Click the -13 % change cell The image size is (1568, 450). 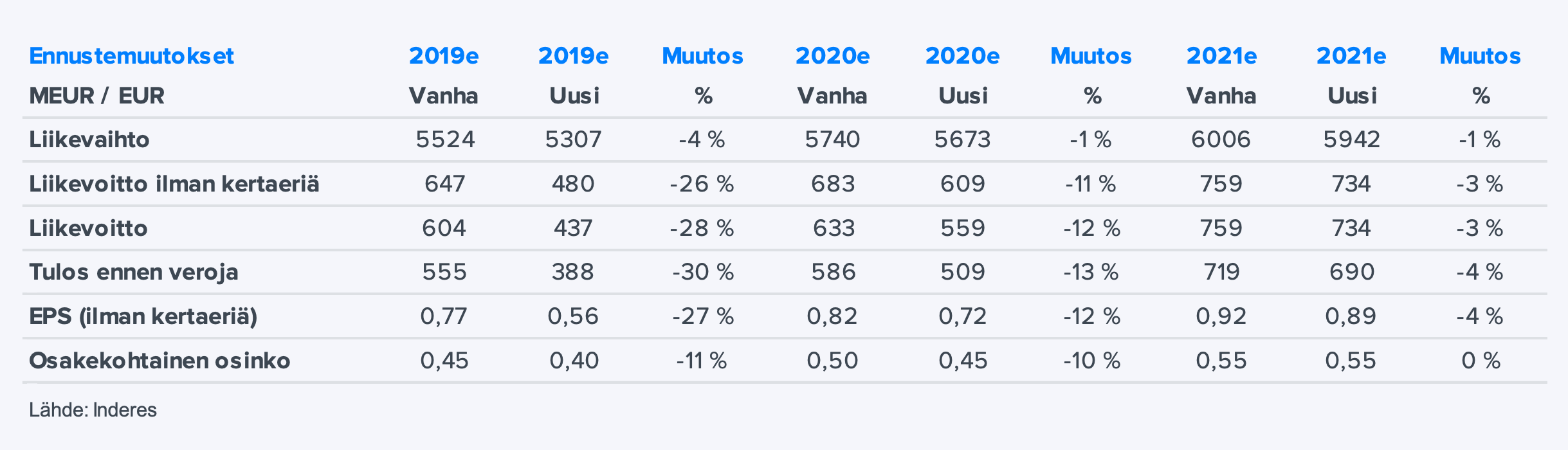(1091, 272)
